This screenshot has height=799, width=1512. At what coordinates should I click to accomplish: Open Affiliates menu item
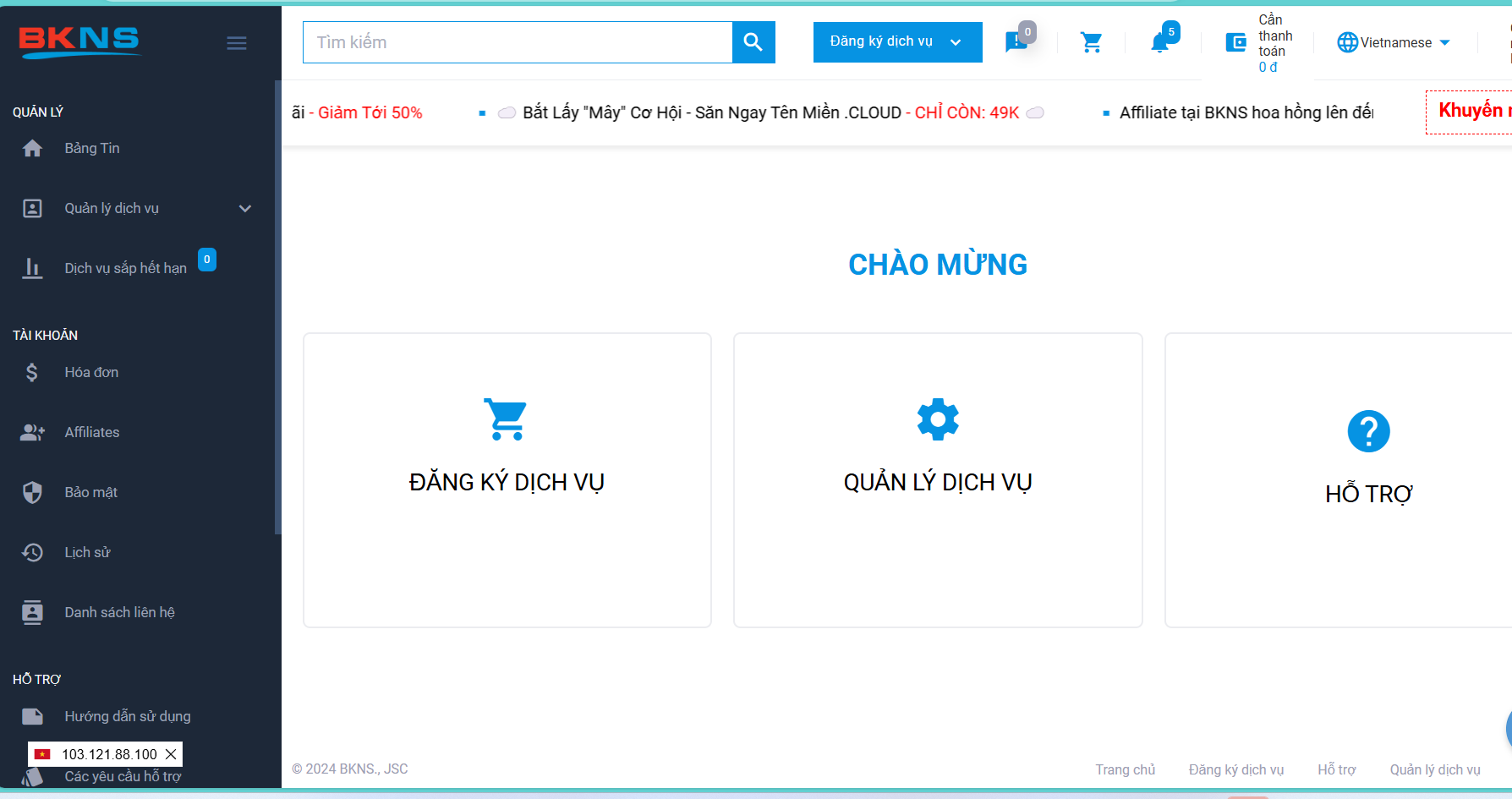92,432
